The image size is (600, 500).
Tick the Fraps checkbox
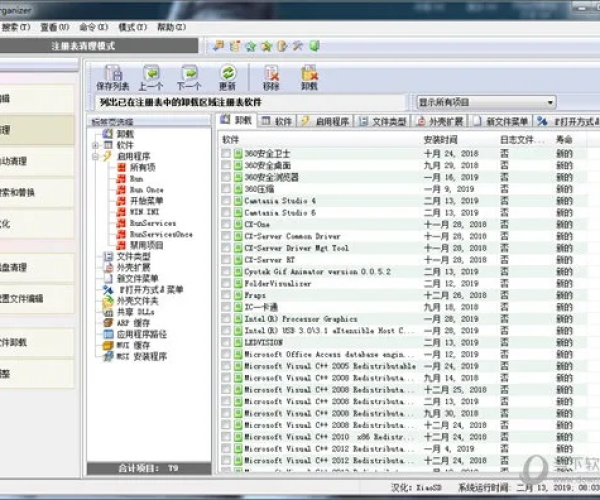tap(226, 295)
